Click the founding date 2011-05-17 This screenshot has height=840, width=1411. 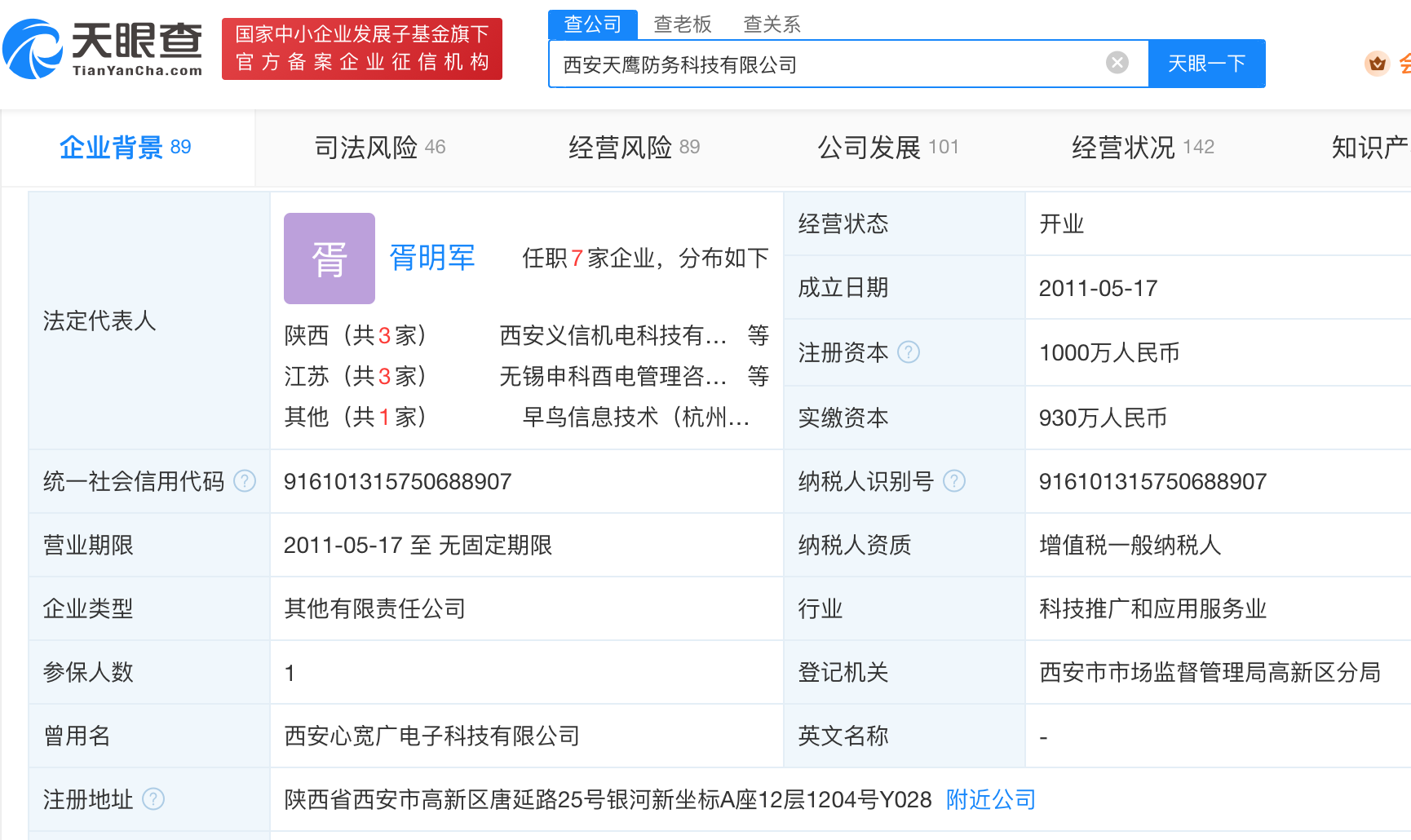[x=1099, y=289]
